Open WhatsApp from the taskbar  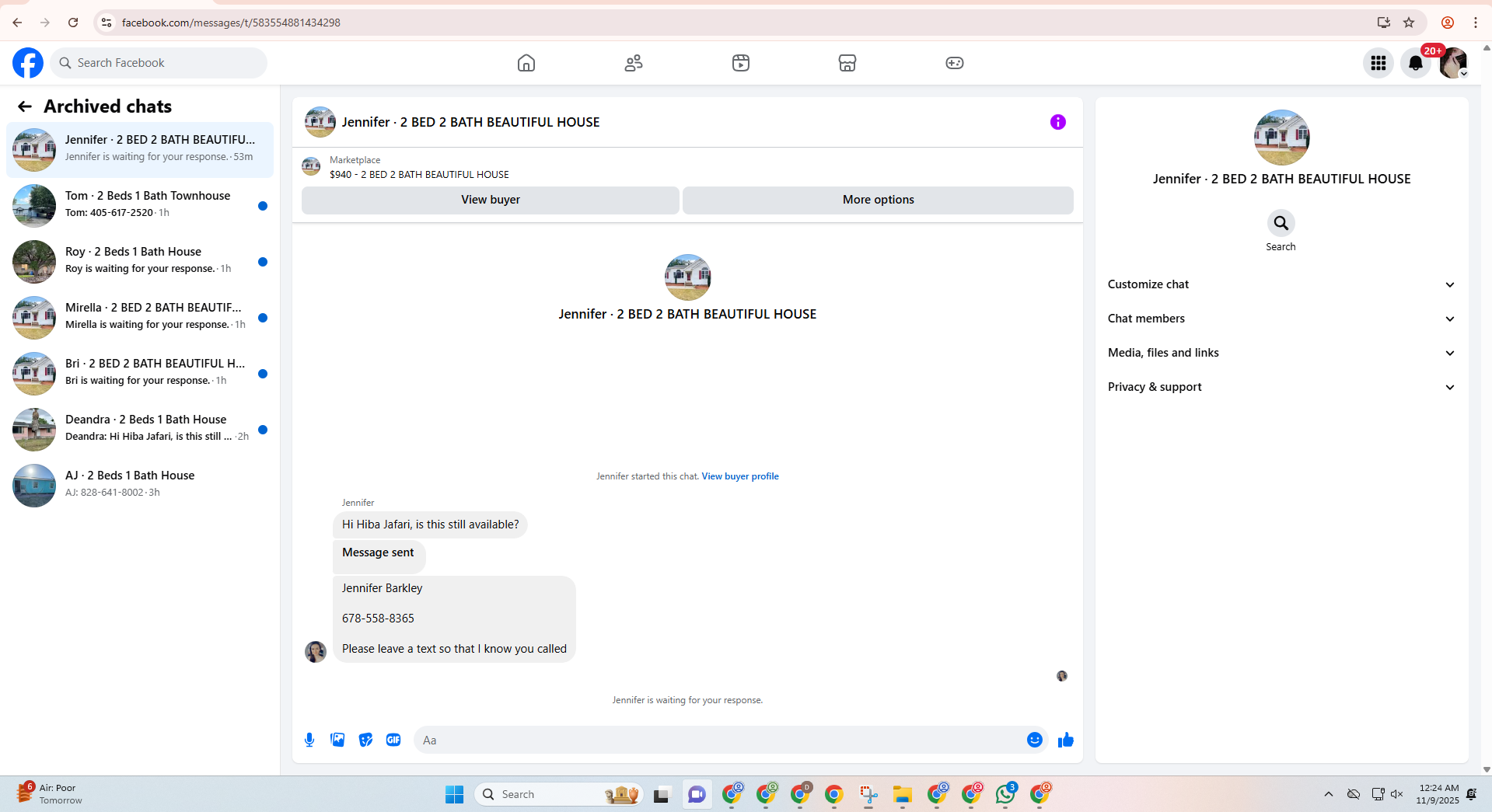(1006, 794)
